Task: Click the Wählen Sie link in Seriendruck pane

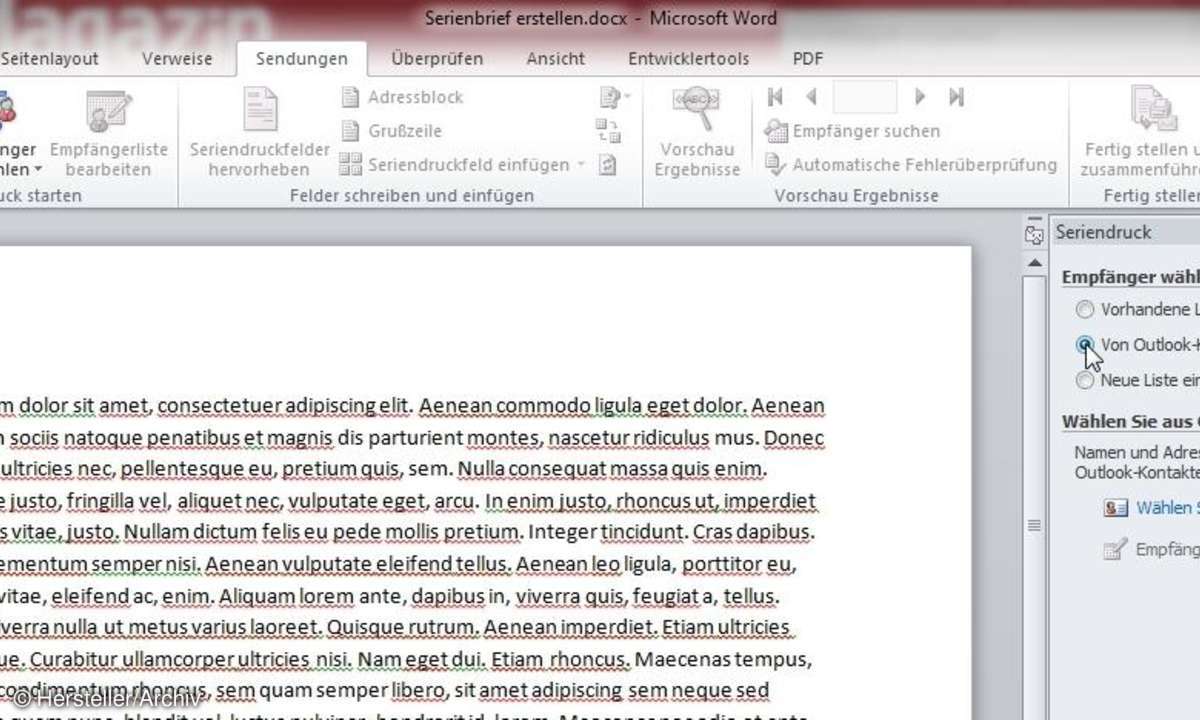Action: [1163, 508]
